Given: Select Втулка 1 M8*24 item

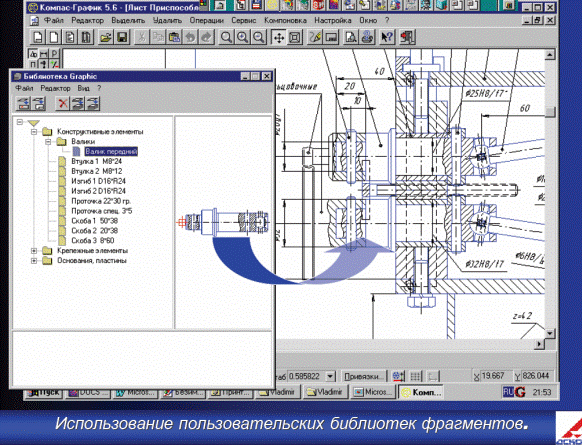Looking at the screenshot, I should point(97,161).
